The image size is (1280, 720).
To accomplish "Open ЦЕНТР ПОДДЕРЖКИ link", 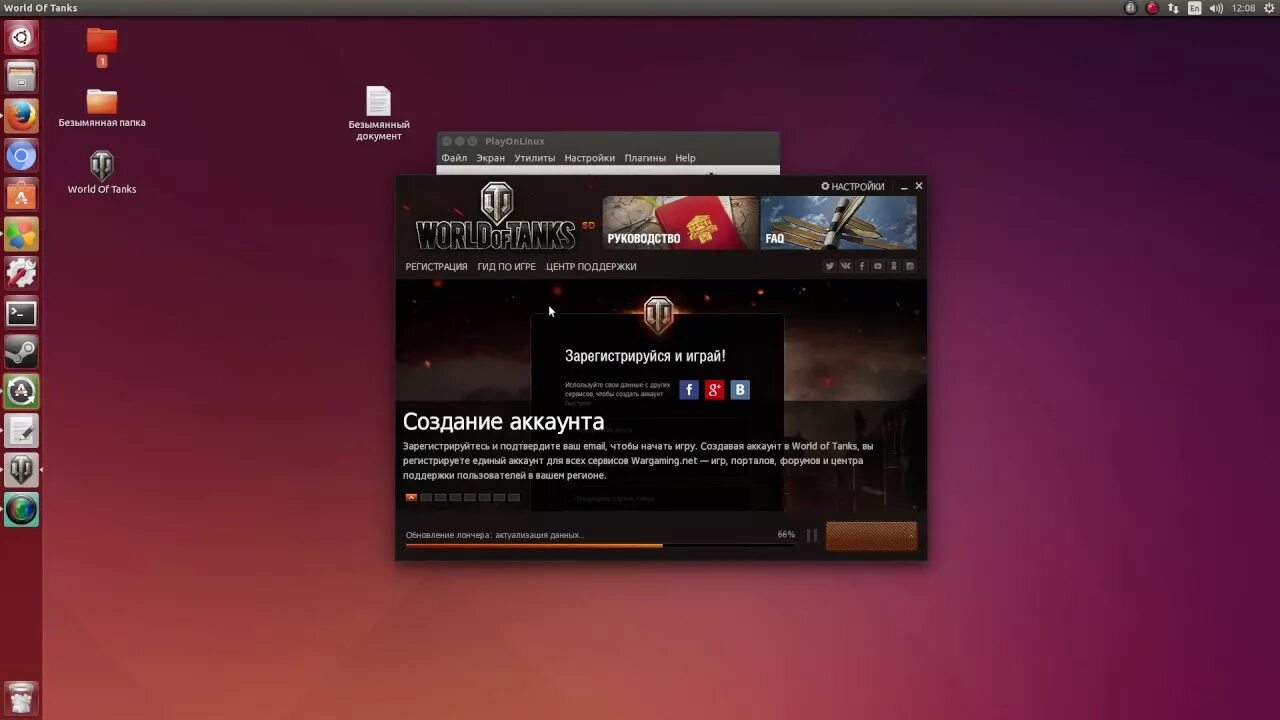I will 591,267.
